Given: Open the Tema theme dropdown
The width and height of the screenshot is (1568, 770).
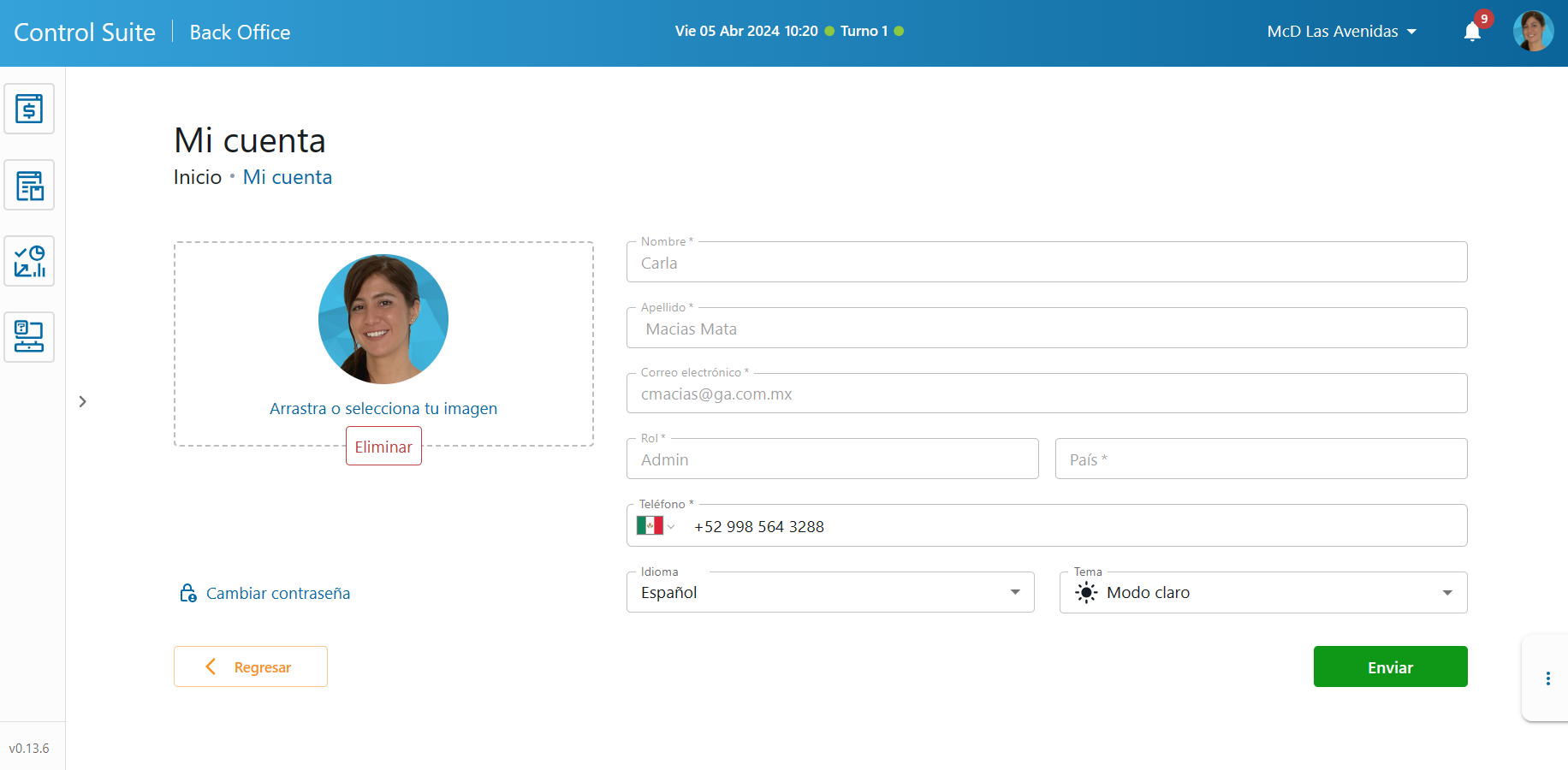Looking at the screenshot, I should point(1262,593).
